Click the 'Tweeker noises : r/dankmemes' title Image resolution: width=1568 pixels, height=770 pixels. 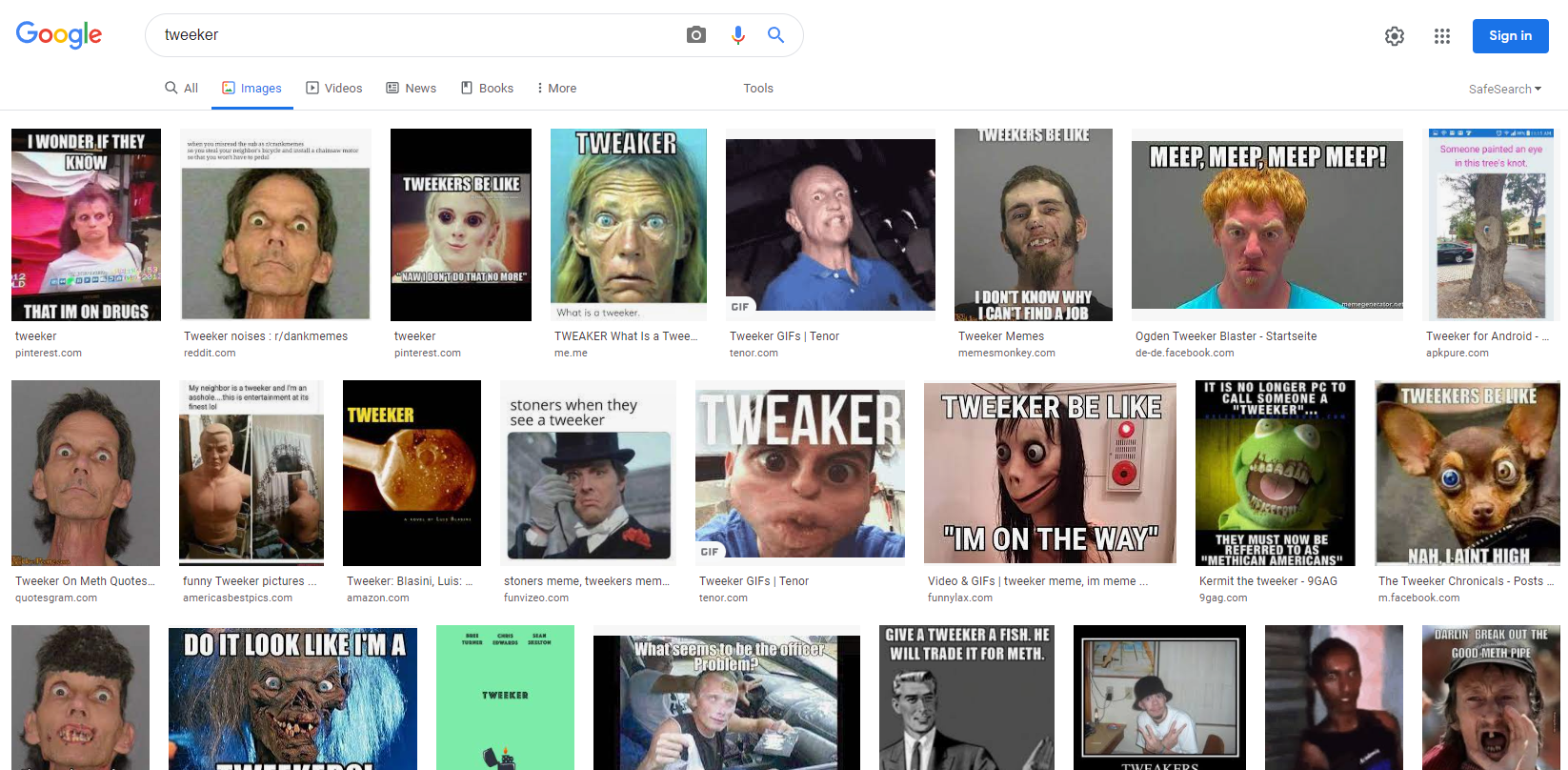coord(266,336)
